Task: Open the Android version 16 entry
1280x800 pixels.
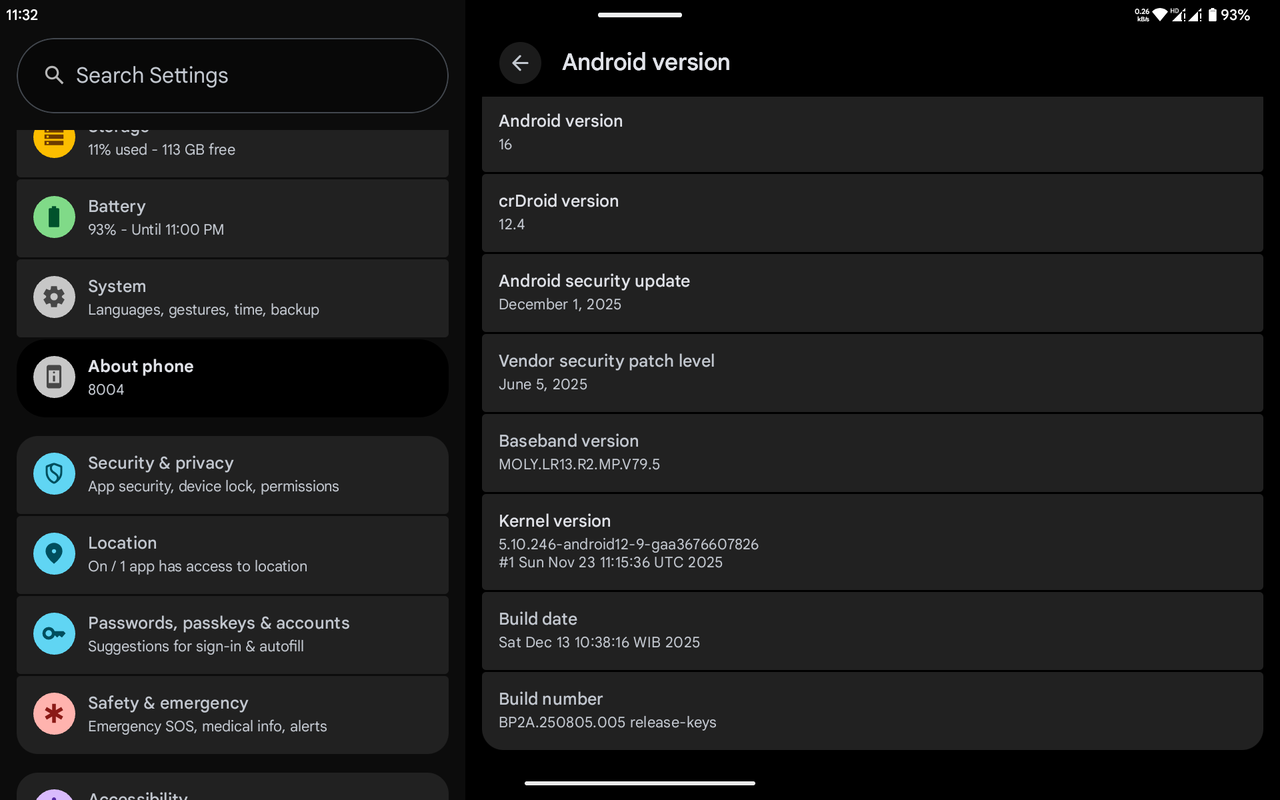Action: coord(872,132)
